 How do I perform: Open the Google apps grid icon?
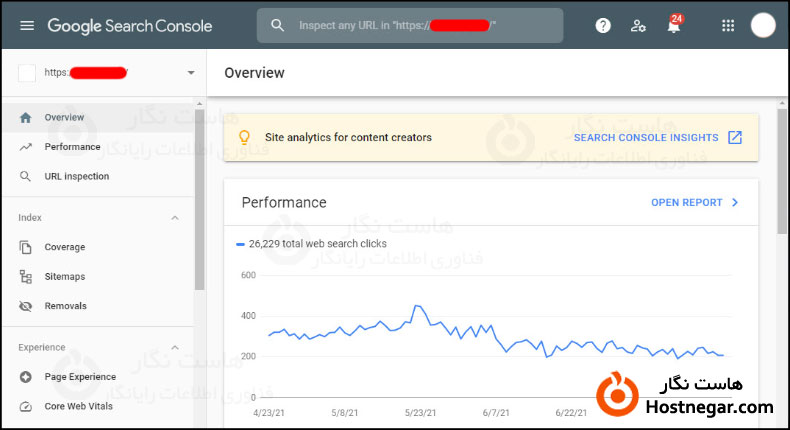pos(727,26)
